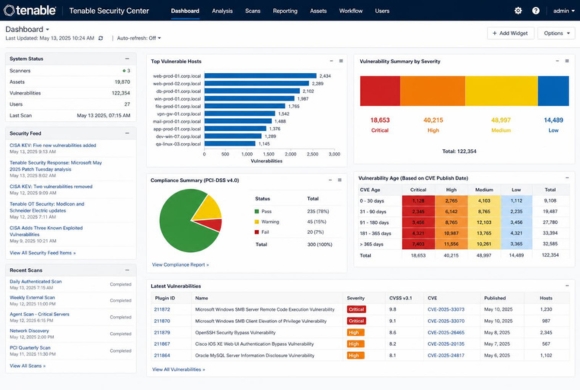Open the Dashboard title dropdown
Screen dimensions: 580x390
point(27,29)
